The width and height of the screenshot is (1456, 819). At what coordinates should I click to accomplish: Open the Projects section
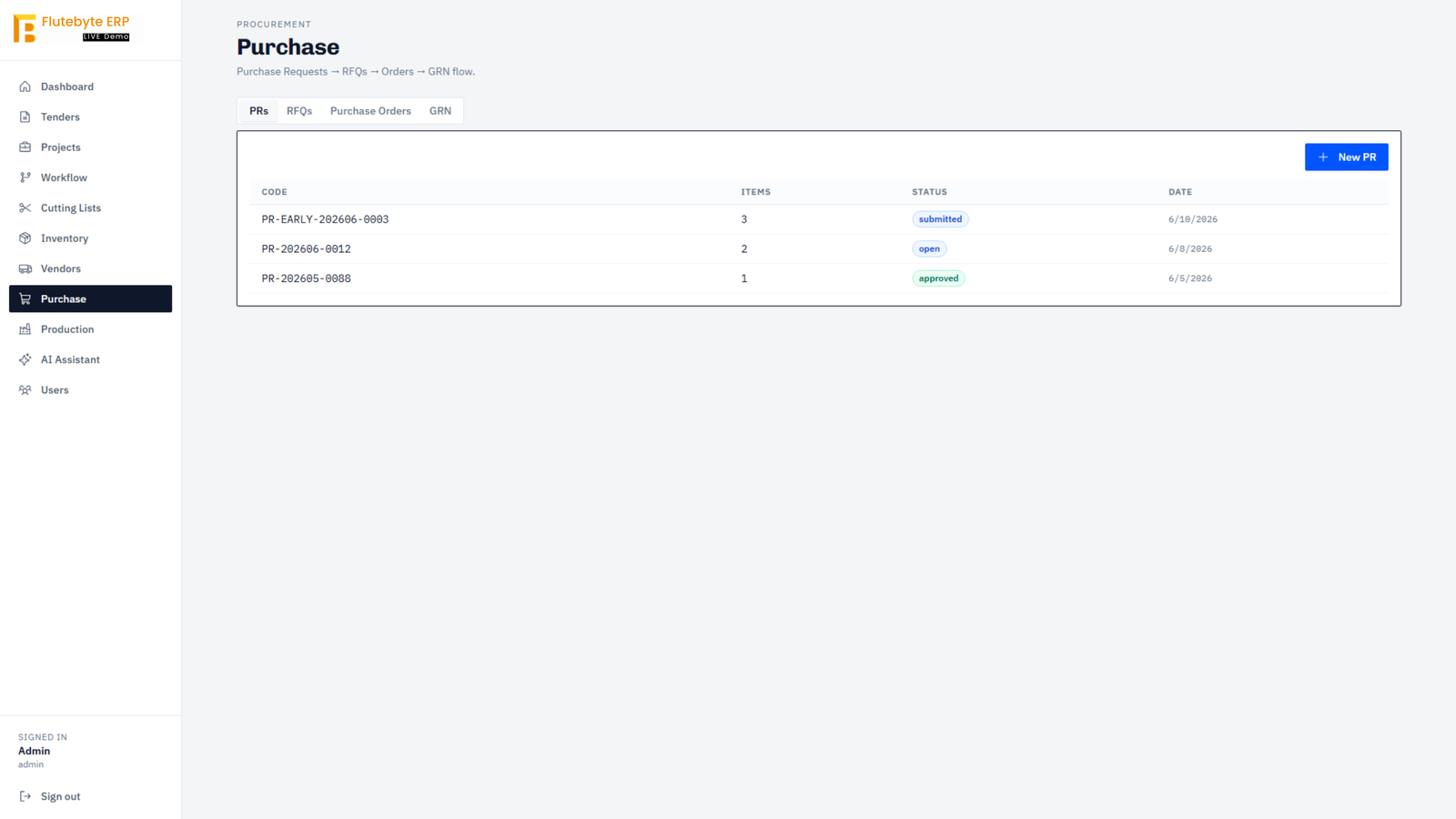(x=90, y=147)
